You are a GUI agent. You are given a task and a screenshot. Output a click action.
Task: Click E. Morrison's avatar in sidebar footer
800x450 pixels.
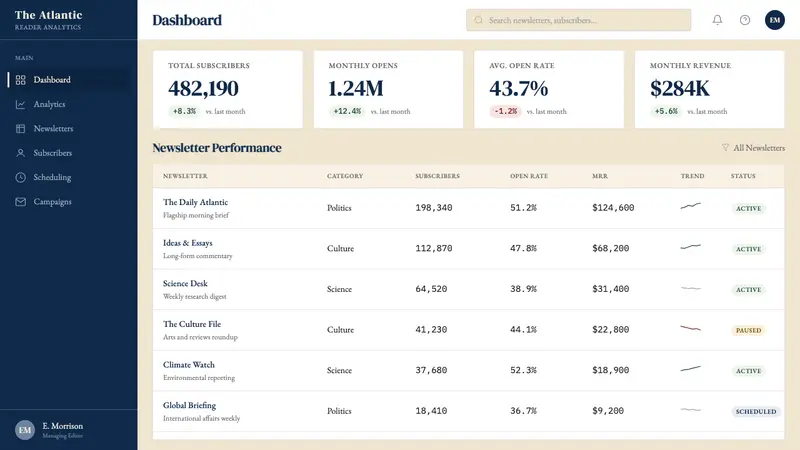click(x=24, y=430)
